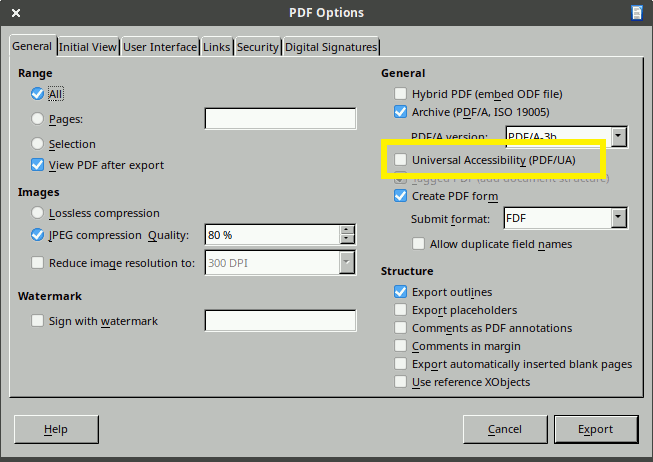The height and width of the screenshot is (462, 653).
Task: Check Export automatically inserted blank pages
Action: pyautogui.click(x=401, y=364)
